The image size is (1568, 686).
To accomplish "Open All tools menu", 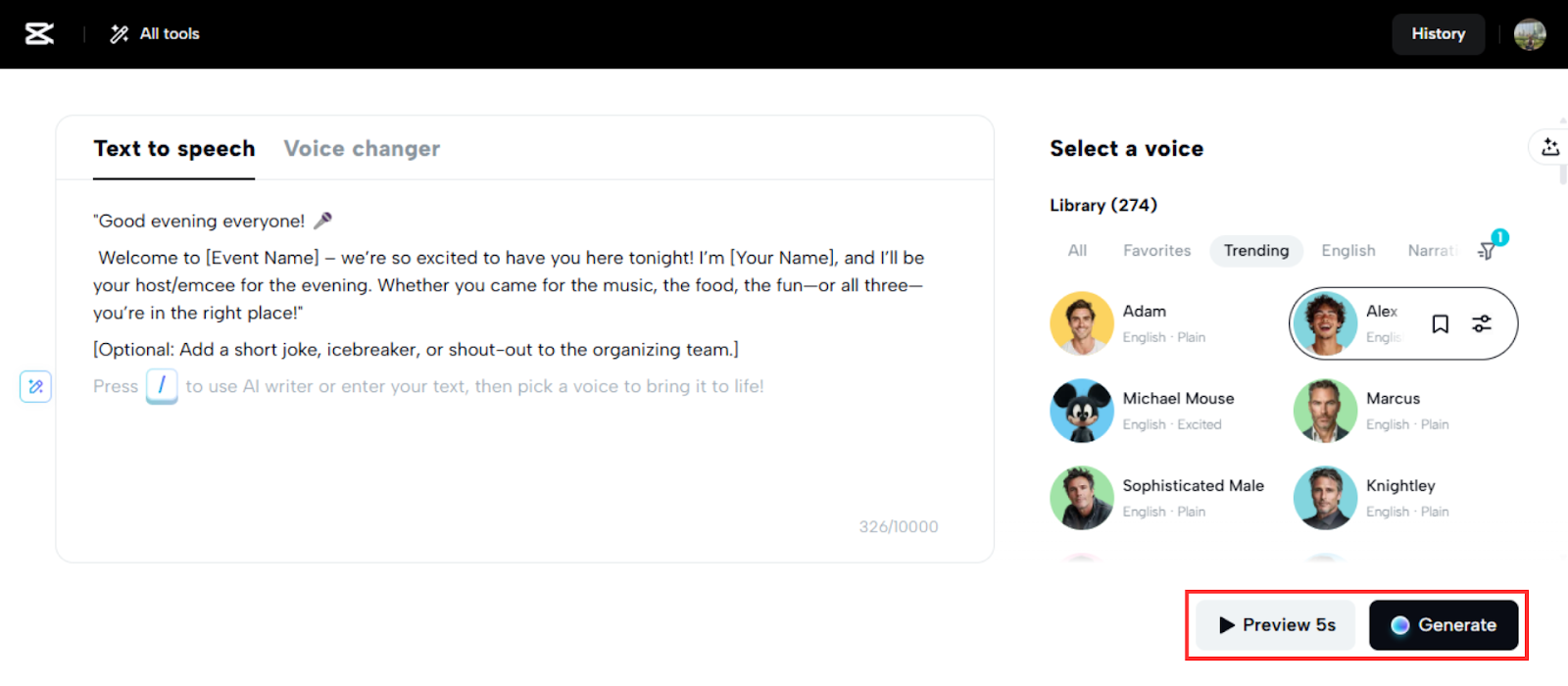I will pyautogui.click(x=155, y=34).
